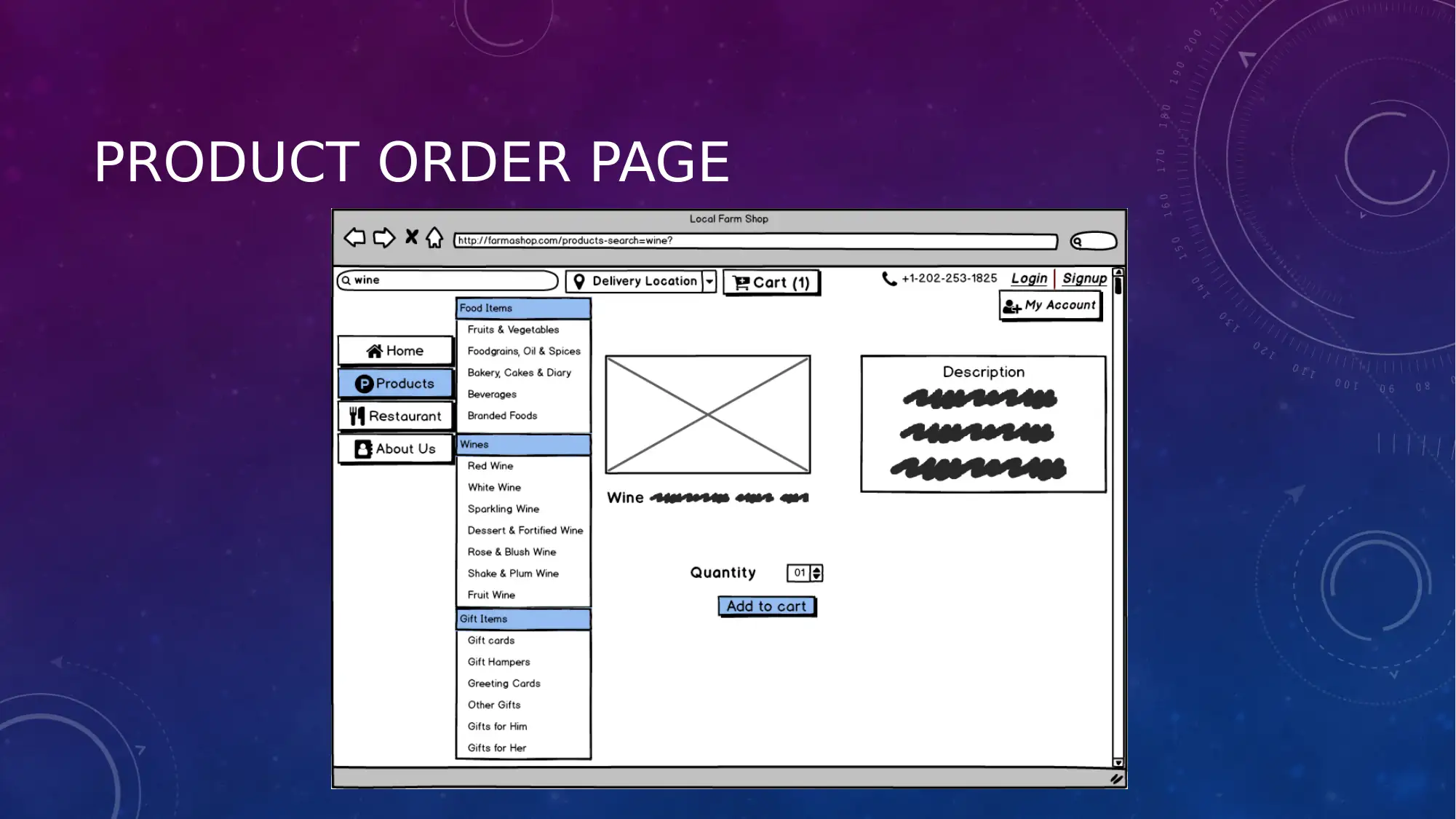Click the browser home icon
This screenshot has height=819, width=1456.
pyautogui.click(x=434, y=237)
